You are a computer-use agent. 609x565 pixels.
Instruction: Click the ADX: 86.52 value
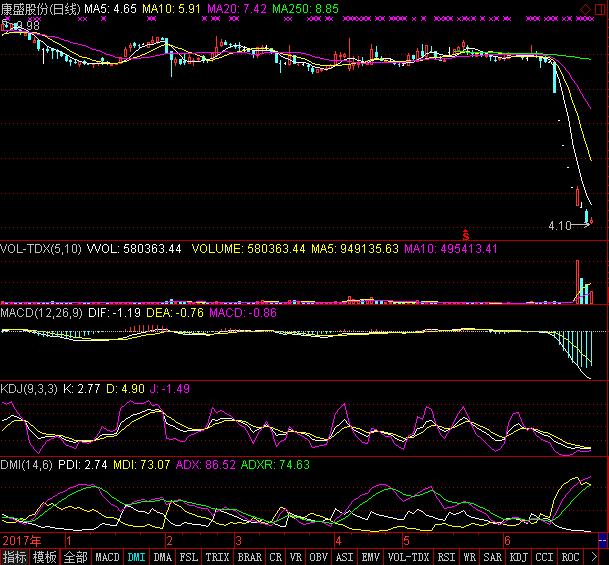(205, 464)
